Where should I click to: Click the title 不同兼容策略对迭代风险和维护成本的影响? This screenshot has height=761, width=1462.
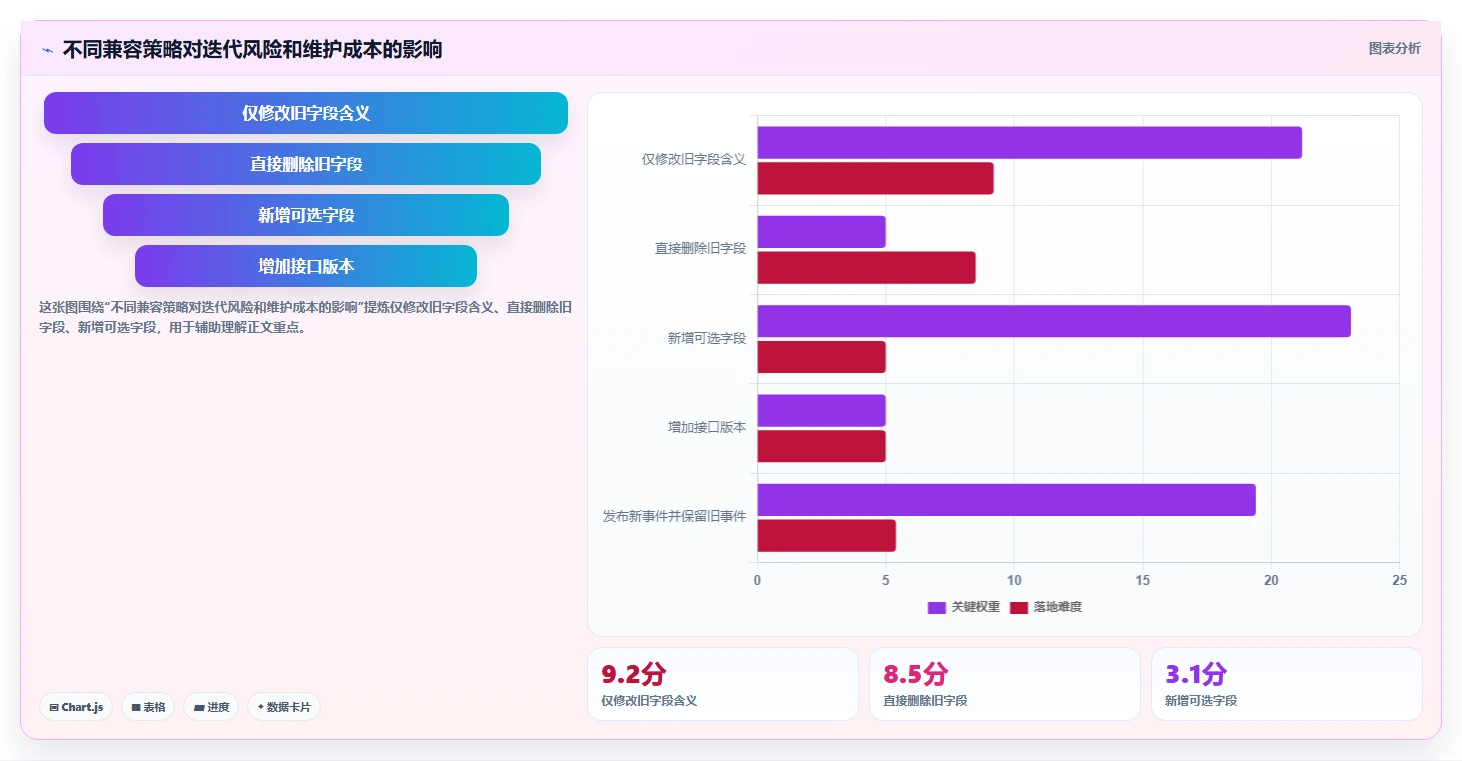pyautogui.click(x=252, y=49)
